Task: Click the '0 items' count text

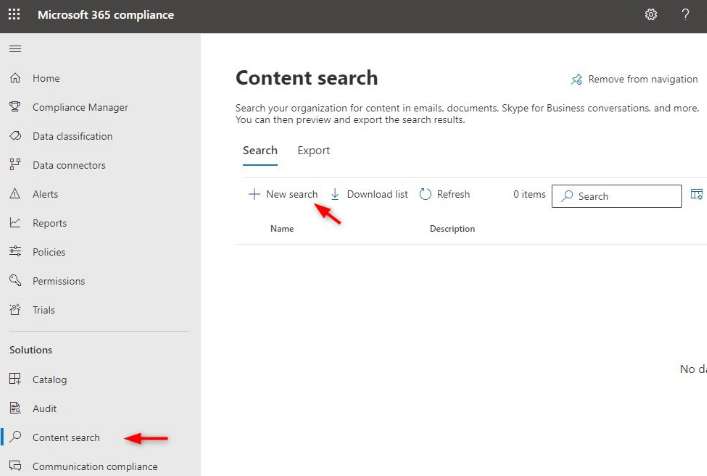Action: tap(529, 194)
